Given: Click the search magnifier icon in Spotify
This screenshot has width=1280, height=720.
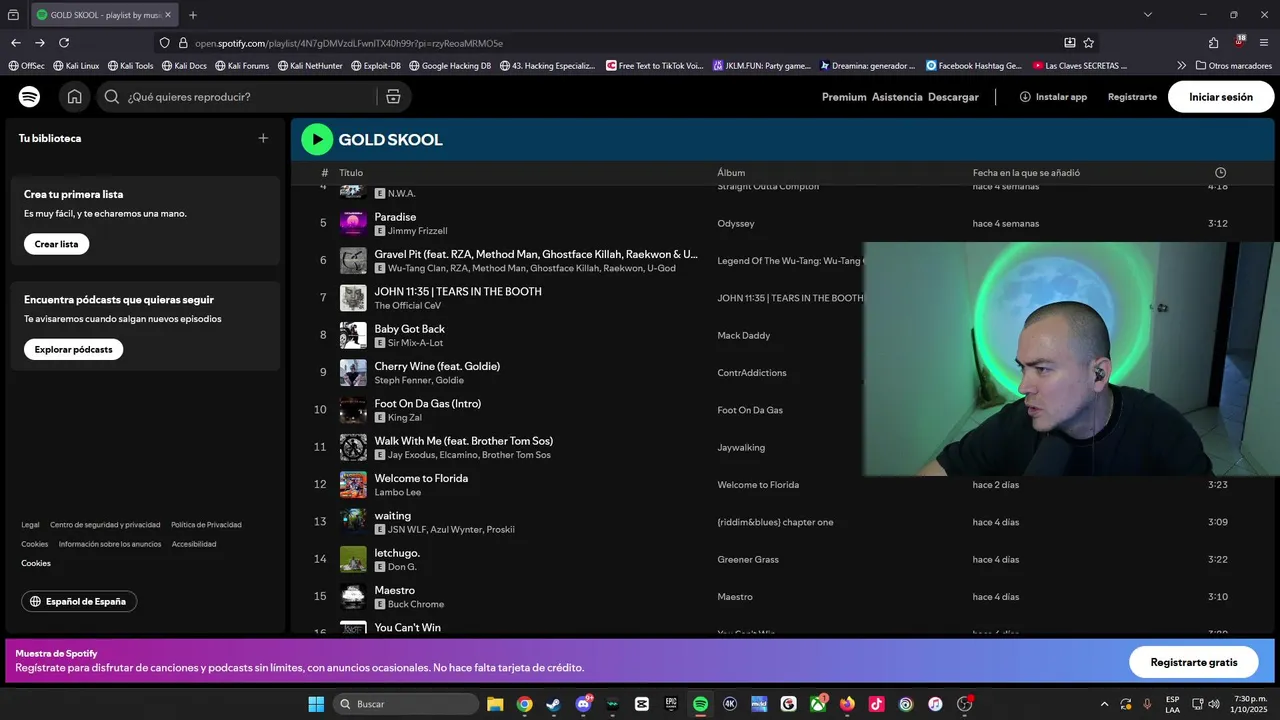Looking at the screenshot, I should pyautogui.click(x=112, y=97).
